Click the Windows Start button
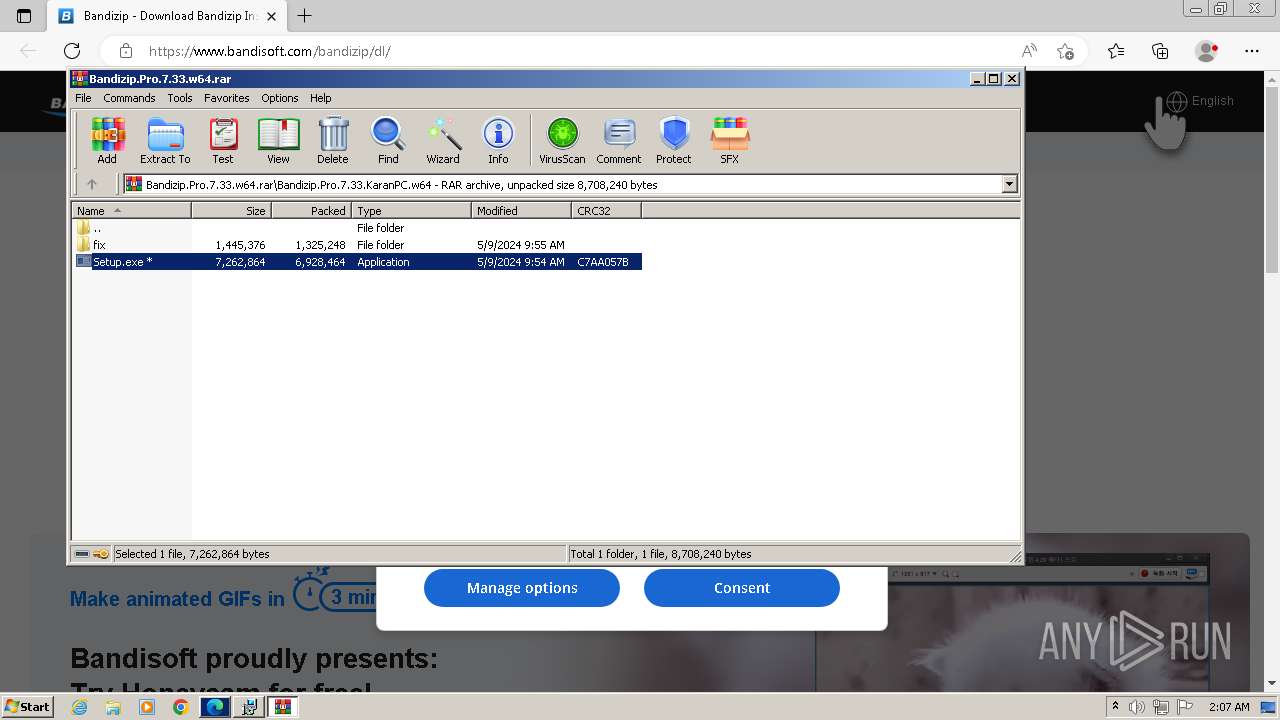 coord(27,707)
